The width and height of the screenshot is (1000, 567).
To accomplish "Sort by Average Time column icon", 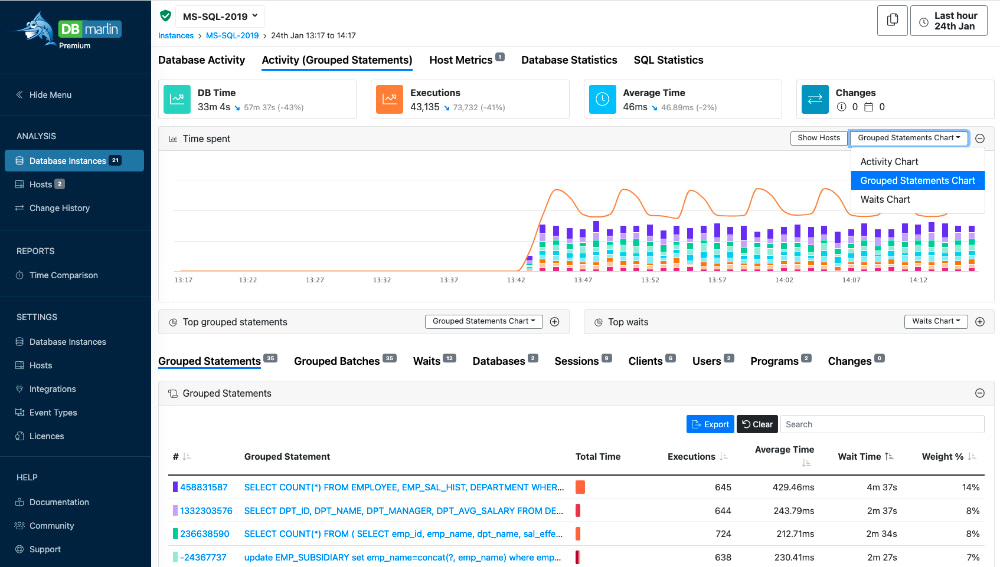I will [806, 463].
